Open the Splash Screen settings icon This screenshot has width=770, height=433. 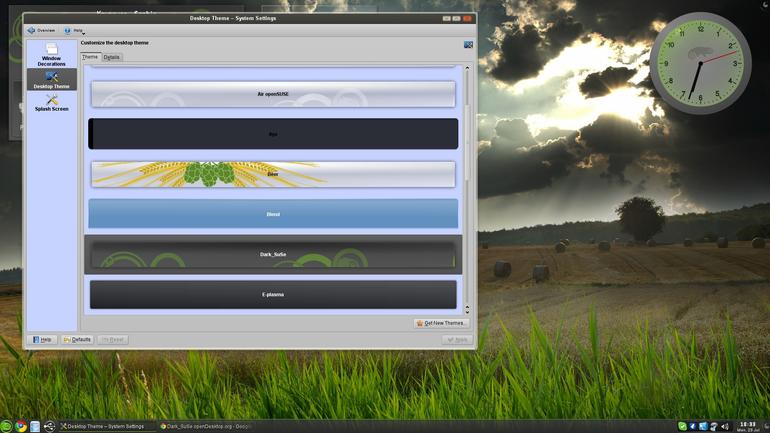[52, 103]
